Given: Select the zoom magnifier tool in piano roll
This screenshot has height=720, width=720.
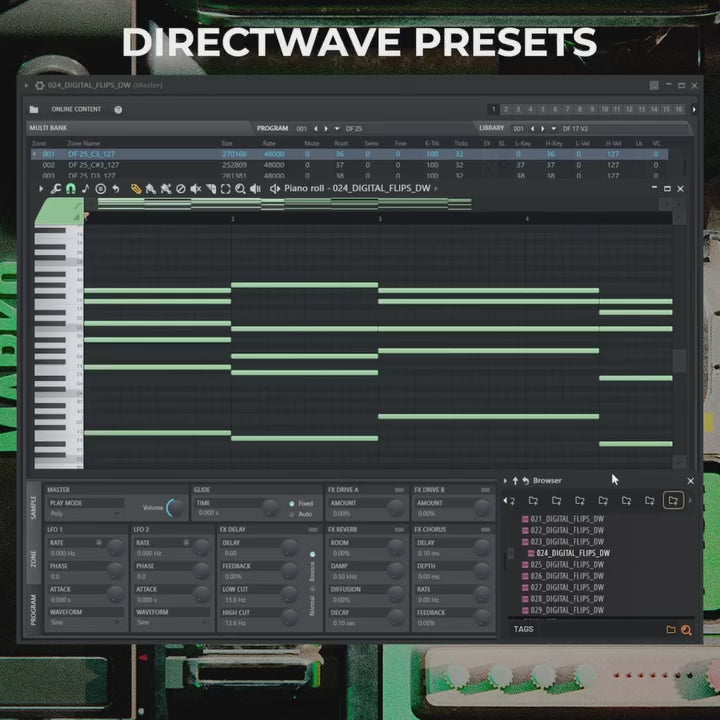Looking at the screenshot, I should pyautogui.click(x=240, y=189).
